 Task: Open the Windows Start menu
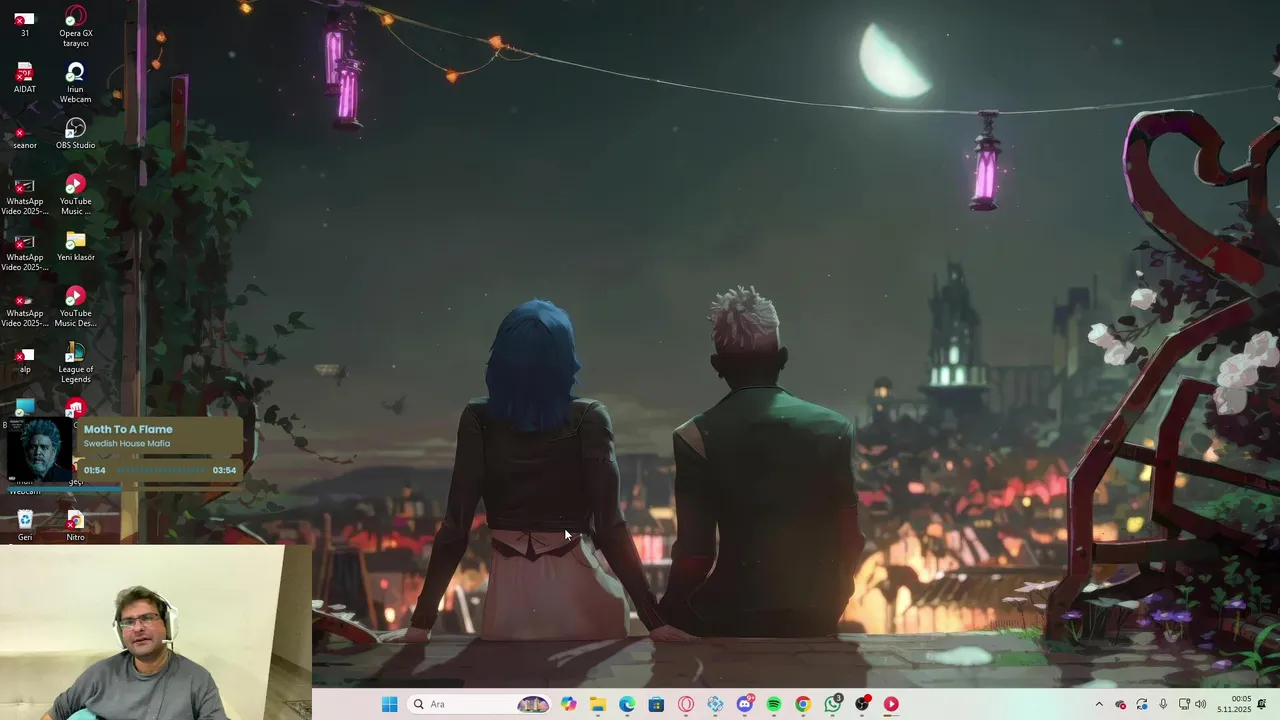click(x=389, y=704)
